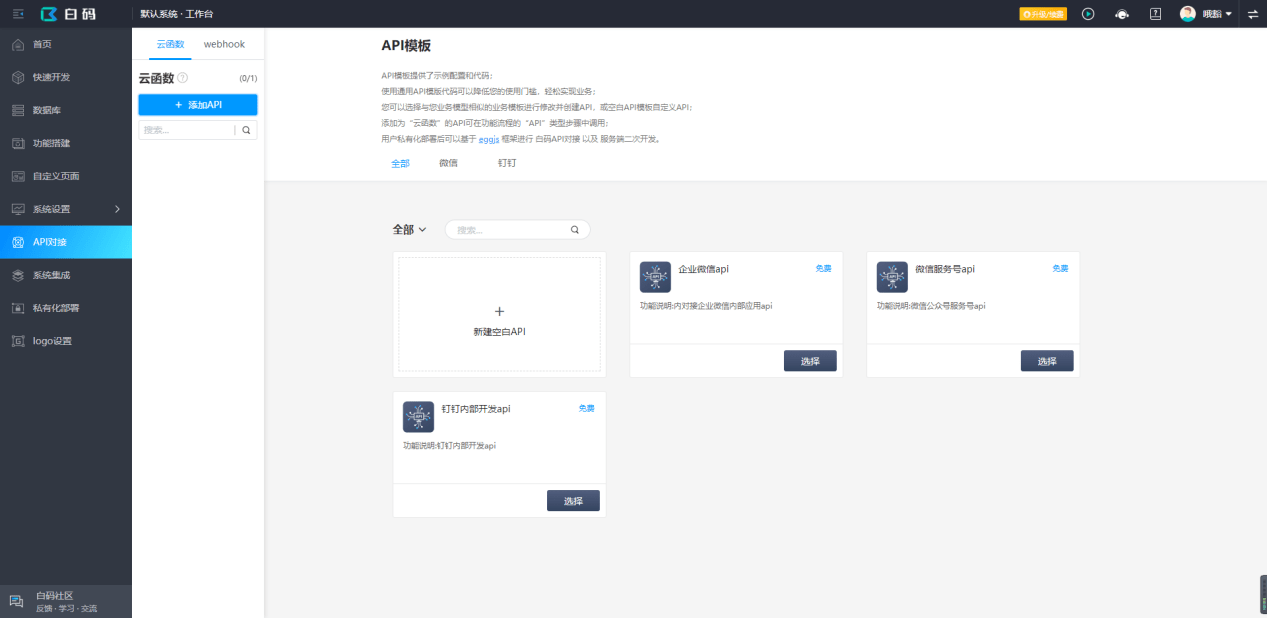This screenshot has width=1267, height=618.
Task: Click the 微信服务号api card title
Action: click(x=945, y=269)
